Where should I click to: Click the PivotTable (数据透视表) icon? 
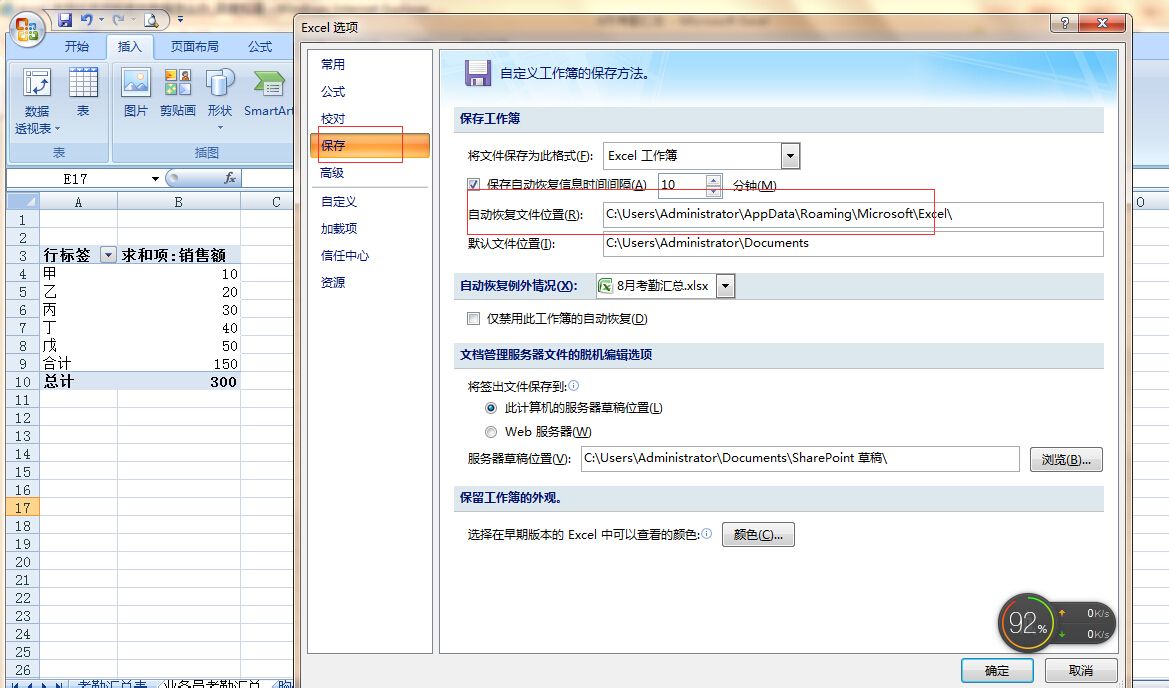click(37, 83)
